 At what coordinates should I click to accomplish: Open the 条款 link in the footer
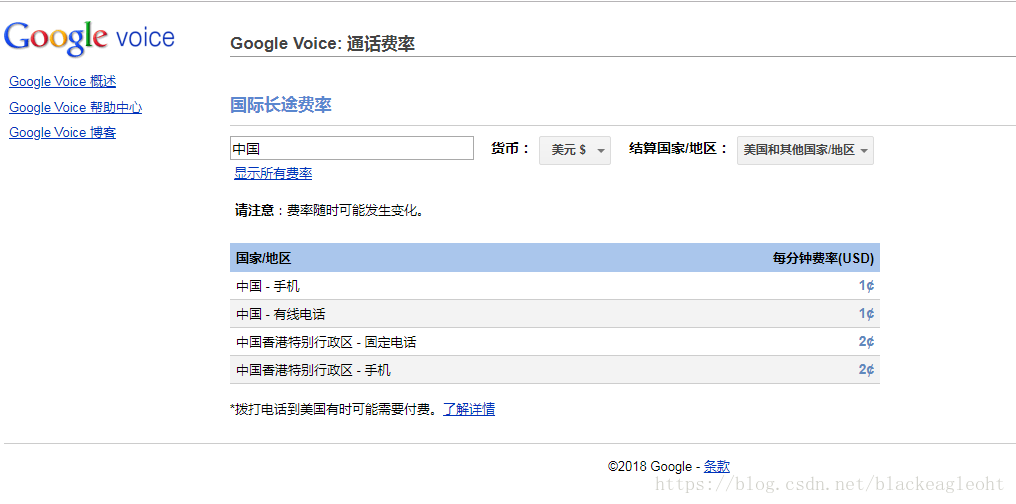click(717, 466)
